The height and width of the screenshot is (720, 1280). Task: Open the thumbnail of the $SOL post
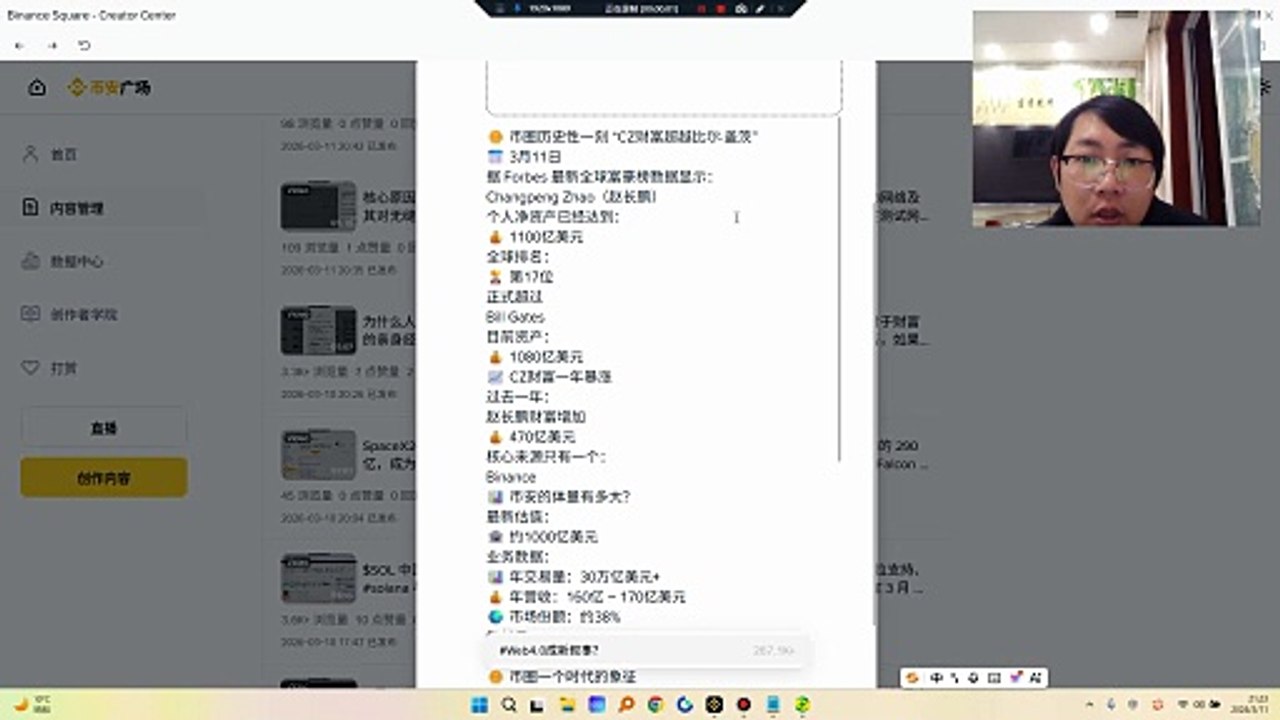(318, 578)
